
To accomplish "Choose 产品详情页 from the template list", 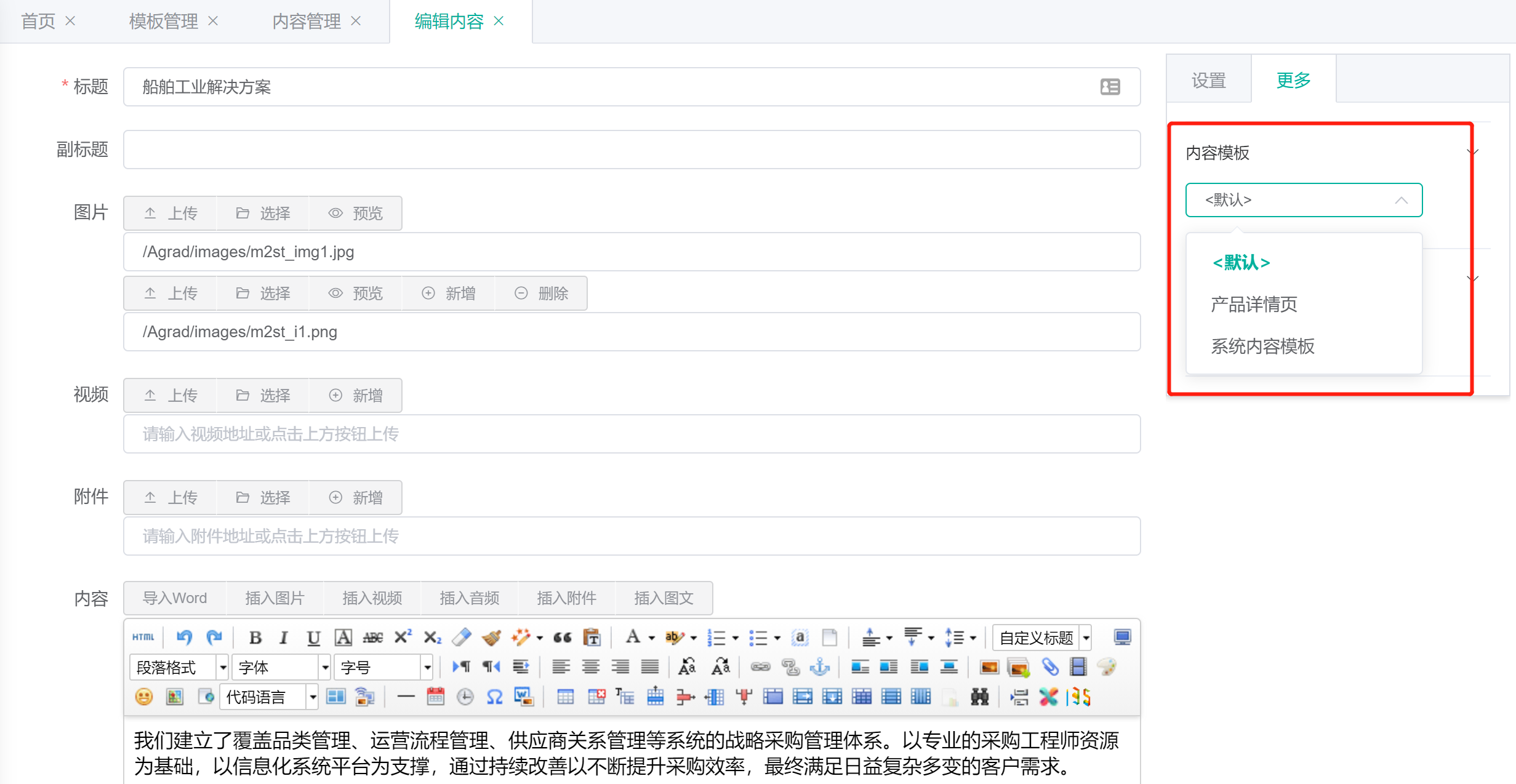I will 1253,304.
